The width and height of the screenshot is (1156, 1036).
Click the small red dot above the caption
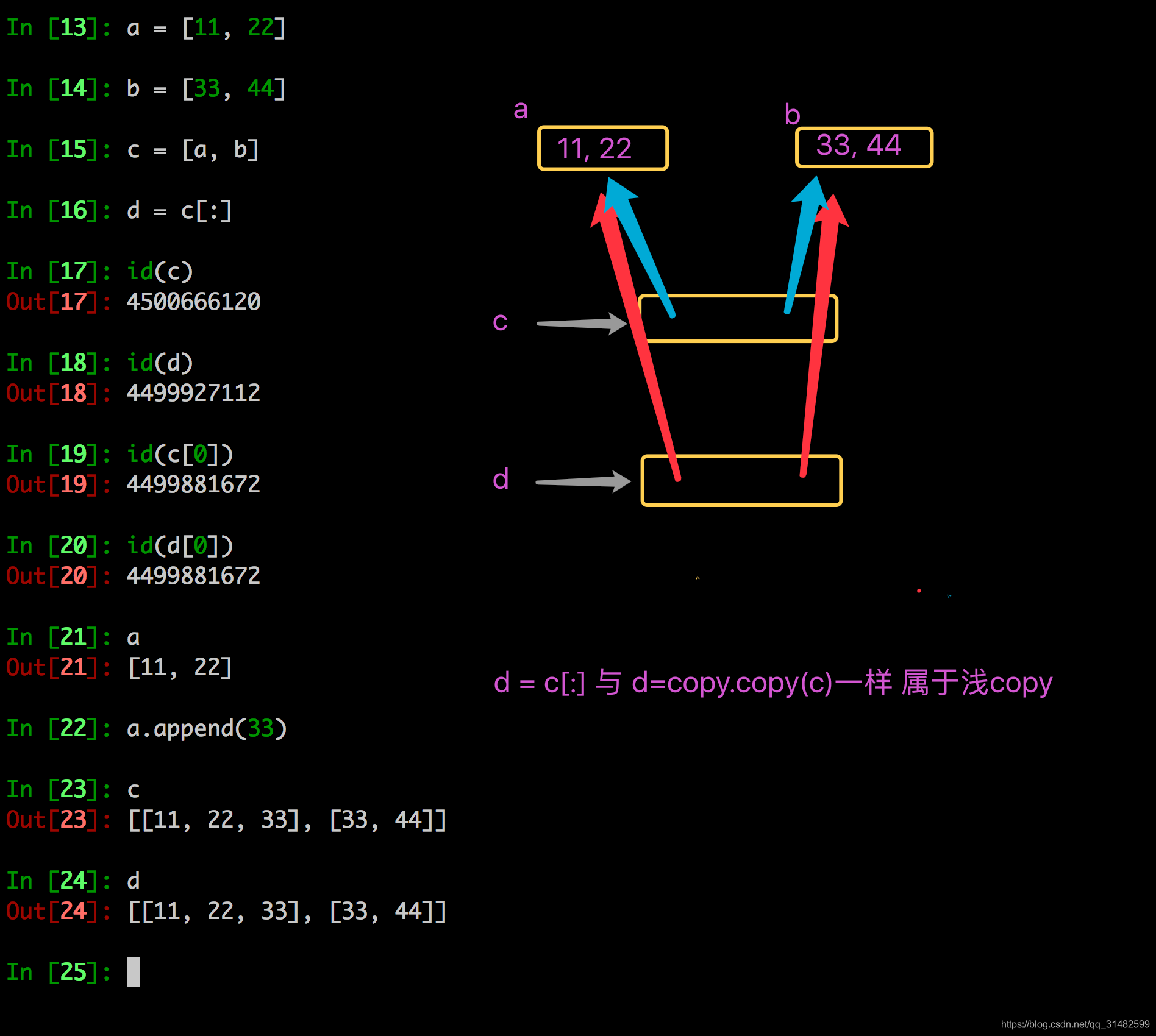pyautogui.click(x=919, y=591)
